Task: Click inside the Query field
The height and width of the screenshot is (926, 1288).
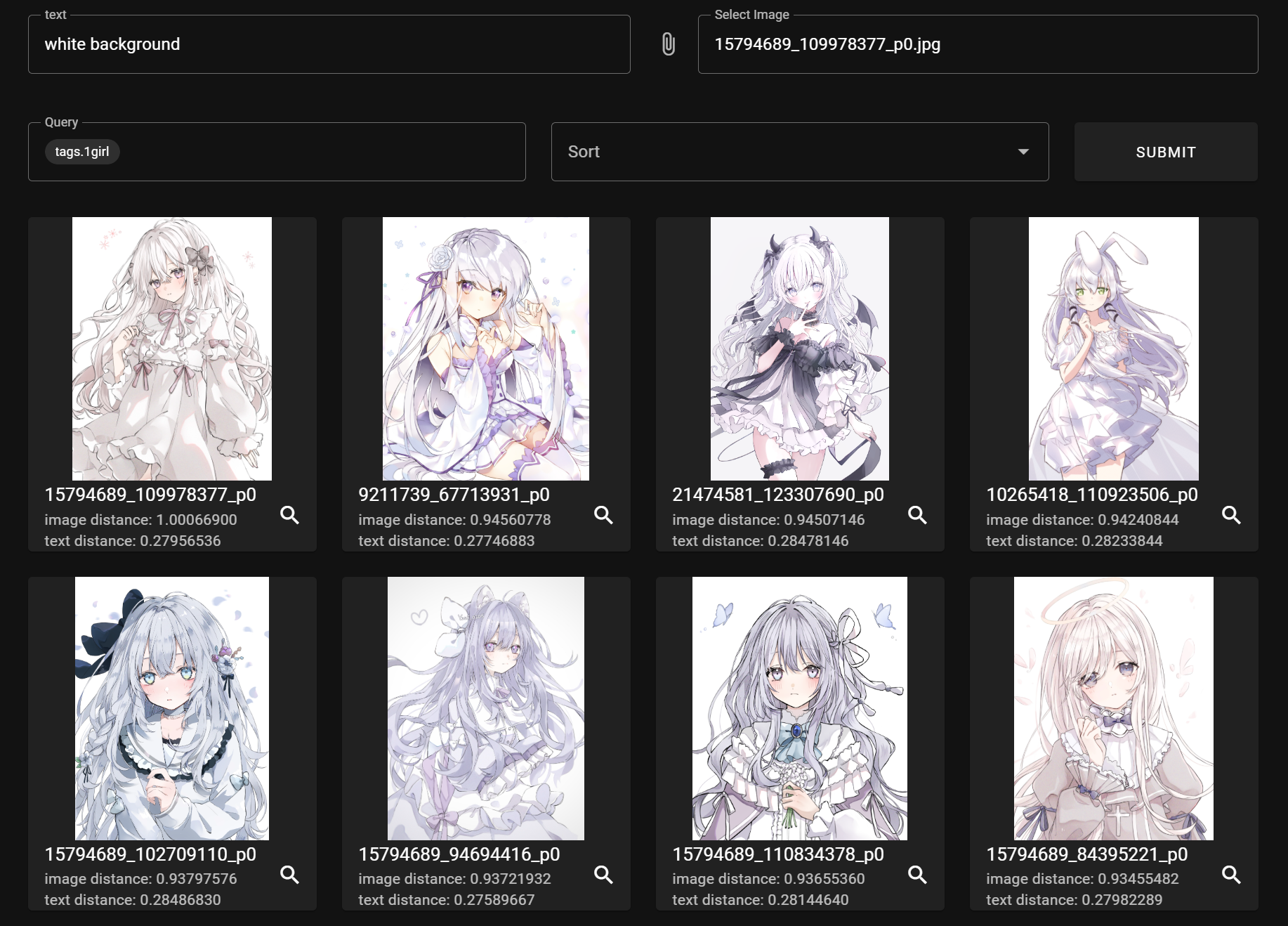Action: 316,152
